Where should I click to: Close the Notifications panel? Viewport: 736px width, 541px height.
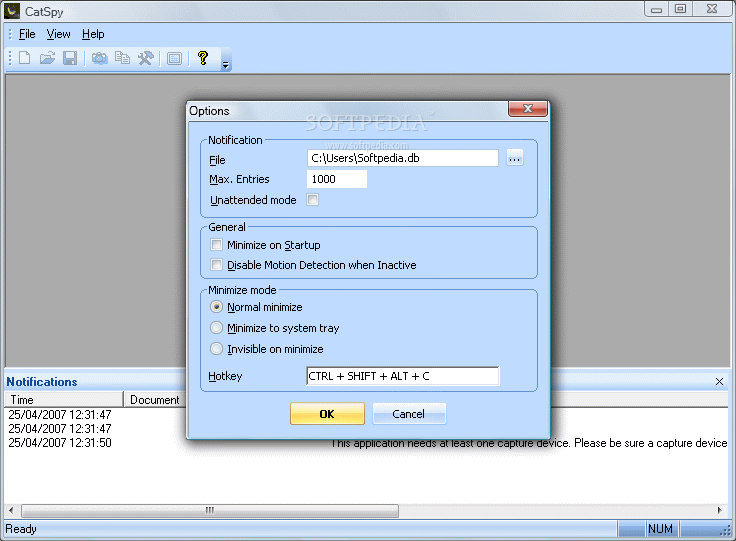[719, 381]
